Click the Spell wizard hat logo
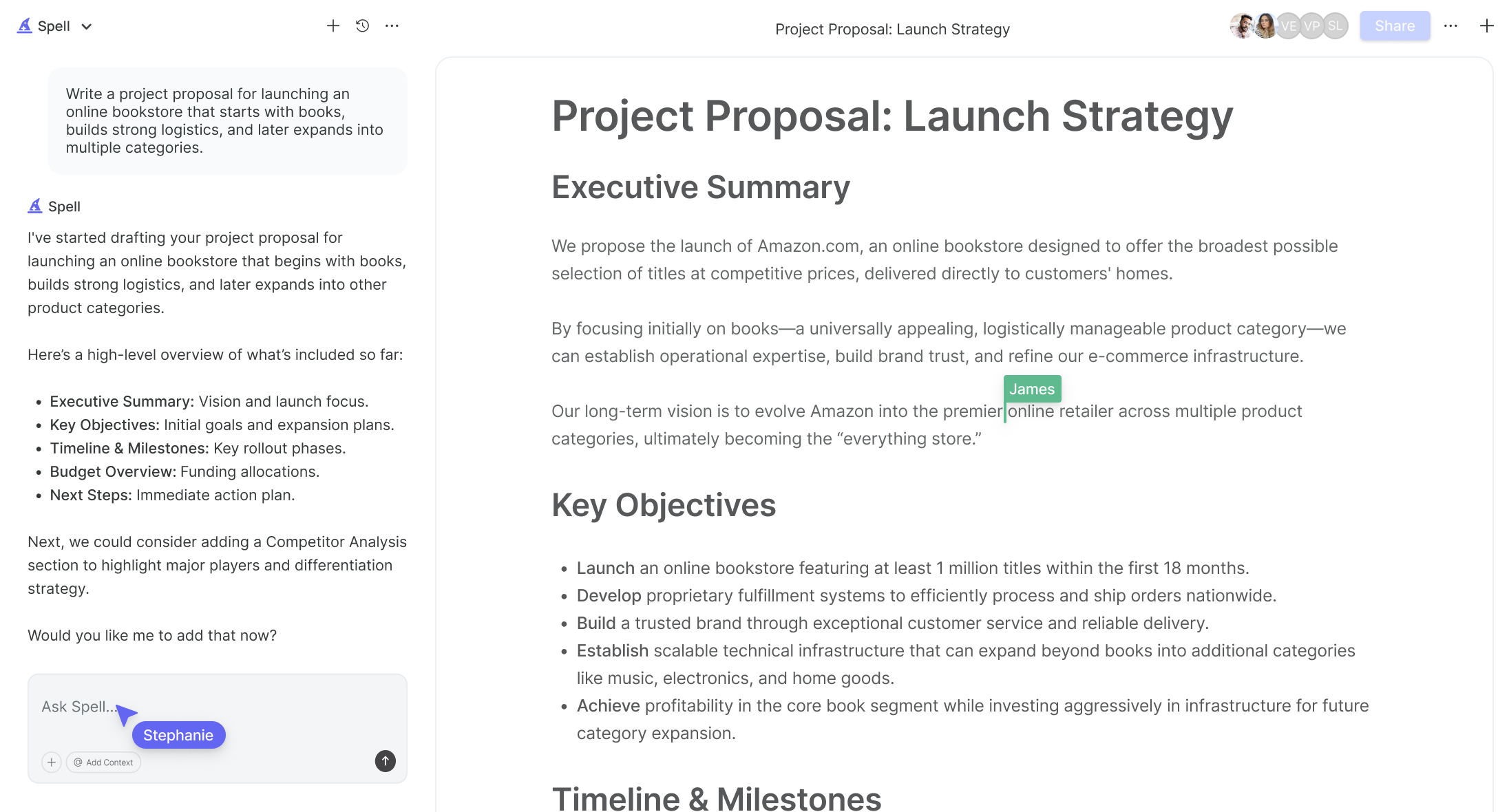This screenshot has height=812, width=1509. tap(25, 26)
